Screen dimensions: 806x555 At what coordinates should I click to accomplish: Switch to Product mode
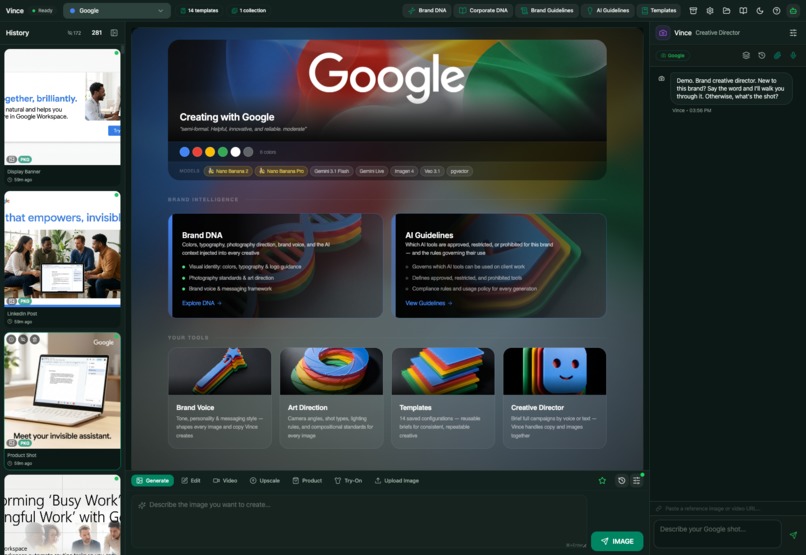307,480
